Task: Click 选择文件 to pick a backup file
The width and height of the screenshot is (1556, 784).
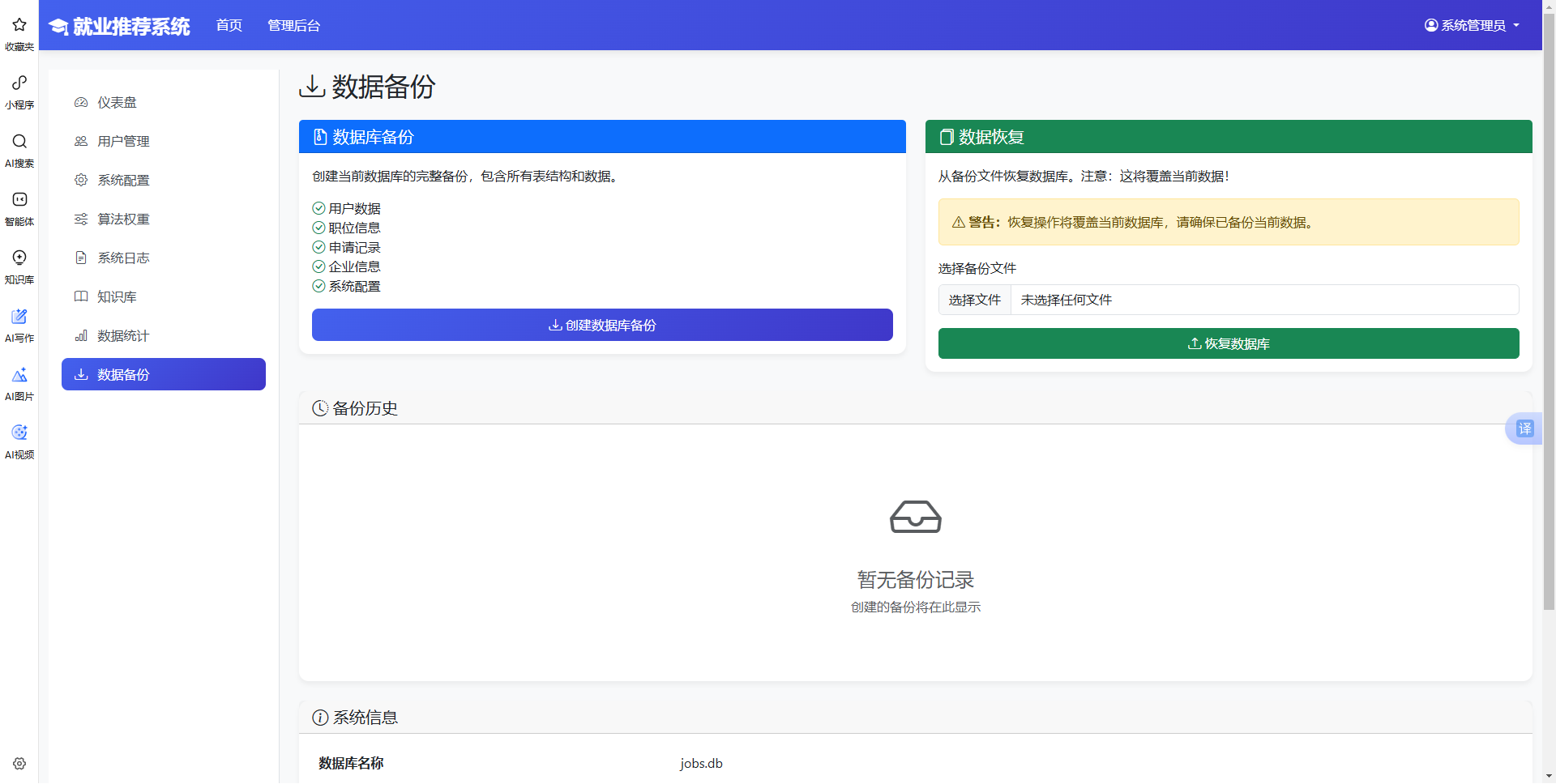Action: [974, 299]
